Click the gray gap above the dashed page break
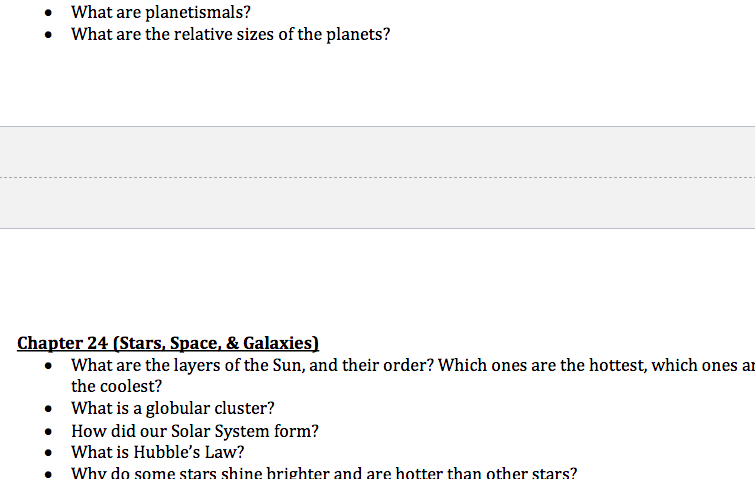The image size is (755, 485). tap(378, 152)
